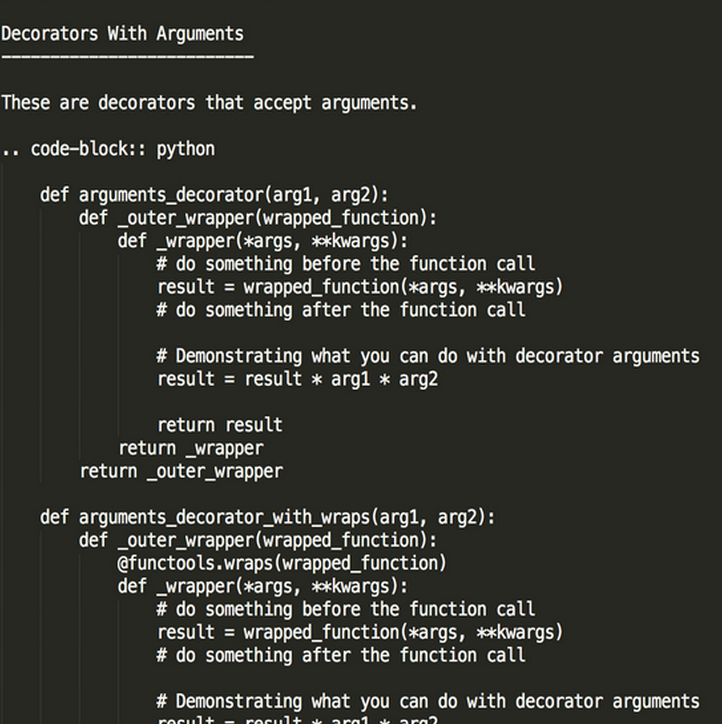The image size is (722, 724).
Task: Click the first "result = wrapped_function" assignment line
Action: coord(360,287)
